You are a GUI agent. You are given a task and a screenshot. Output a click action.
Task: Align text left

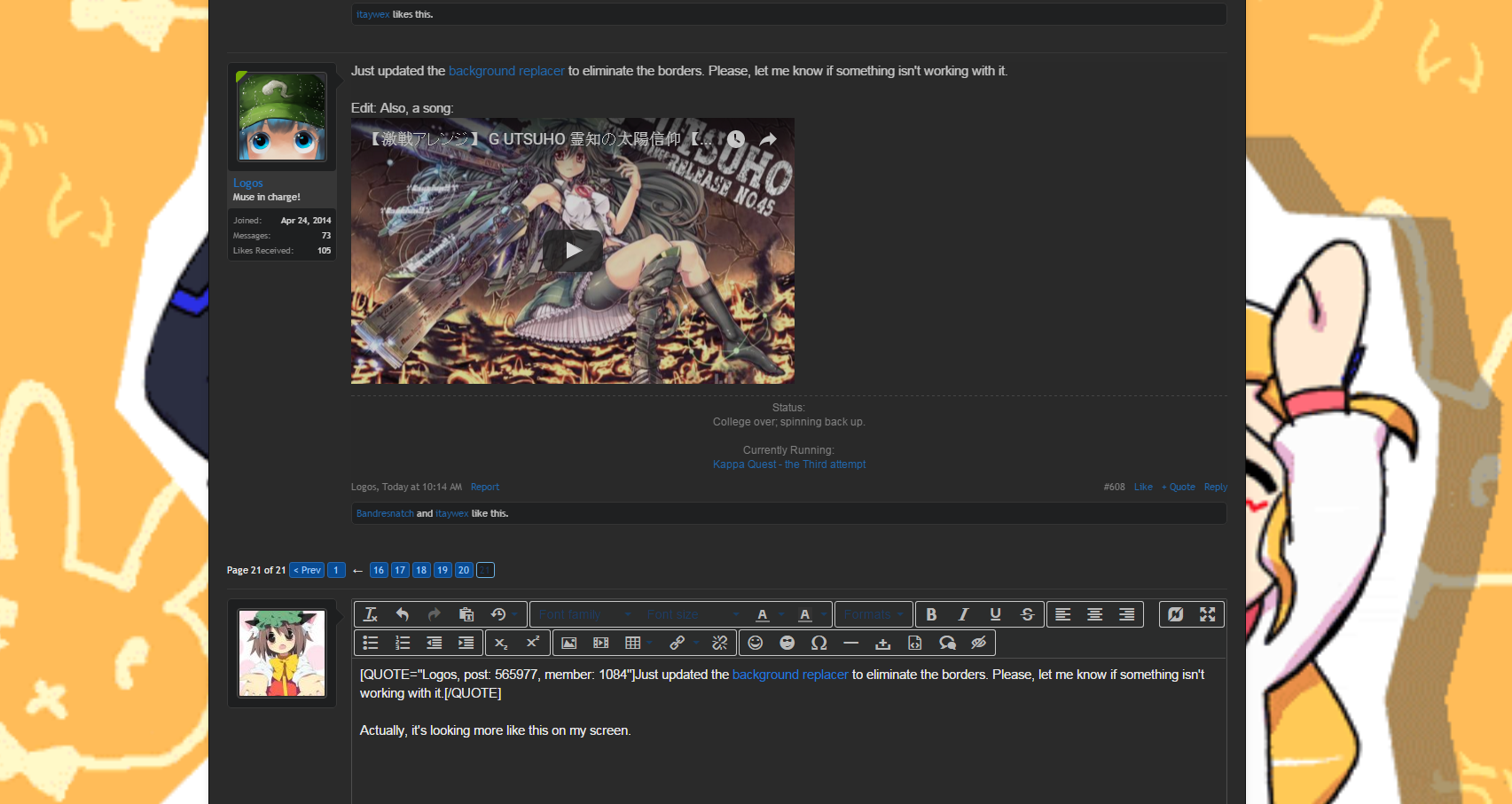[1063, 614]
